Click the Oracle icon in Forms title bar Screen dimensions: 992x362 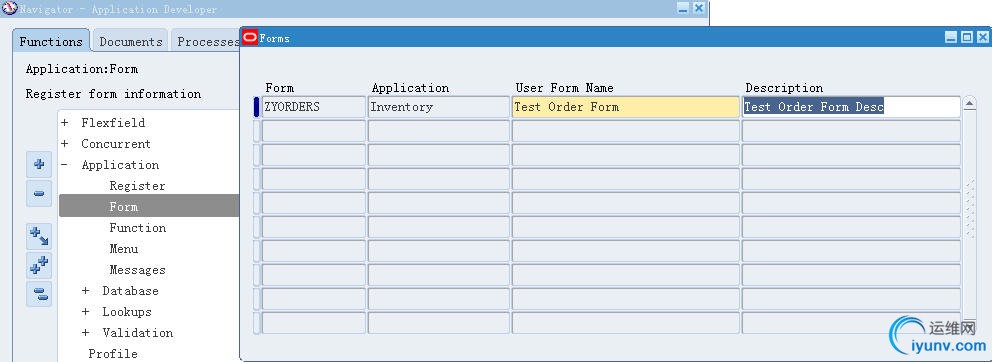tap(251, 38)
